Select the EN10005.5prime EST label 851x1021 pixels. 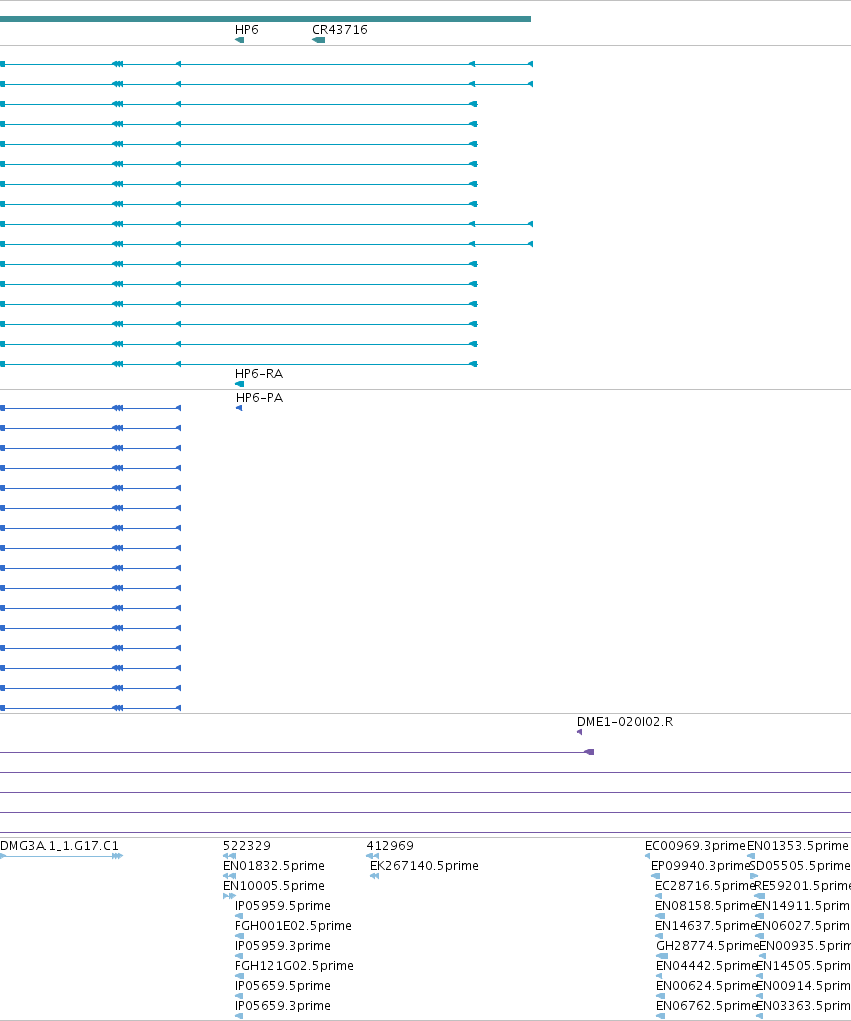(273, 886)
